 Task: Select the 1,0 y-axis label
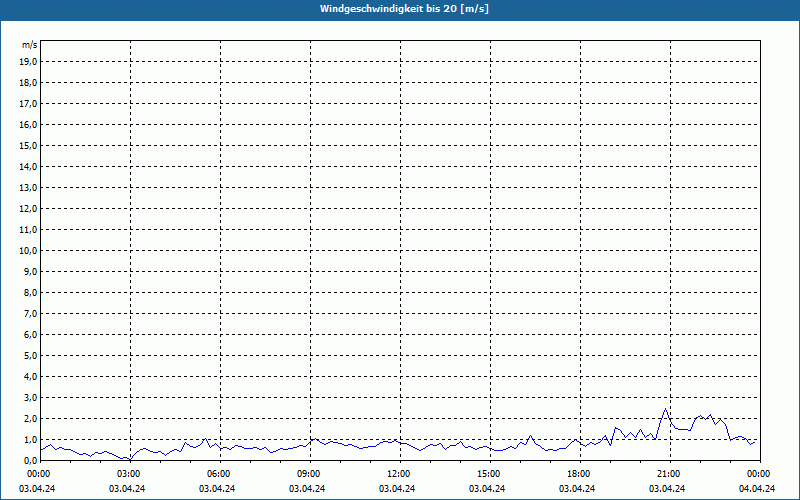(x=32, y=439)
